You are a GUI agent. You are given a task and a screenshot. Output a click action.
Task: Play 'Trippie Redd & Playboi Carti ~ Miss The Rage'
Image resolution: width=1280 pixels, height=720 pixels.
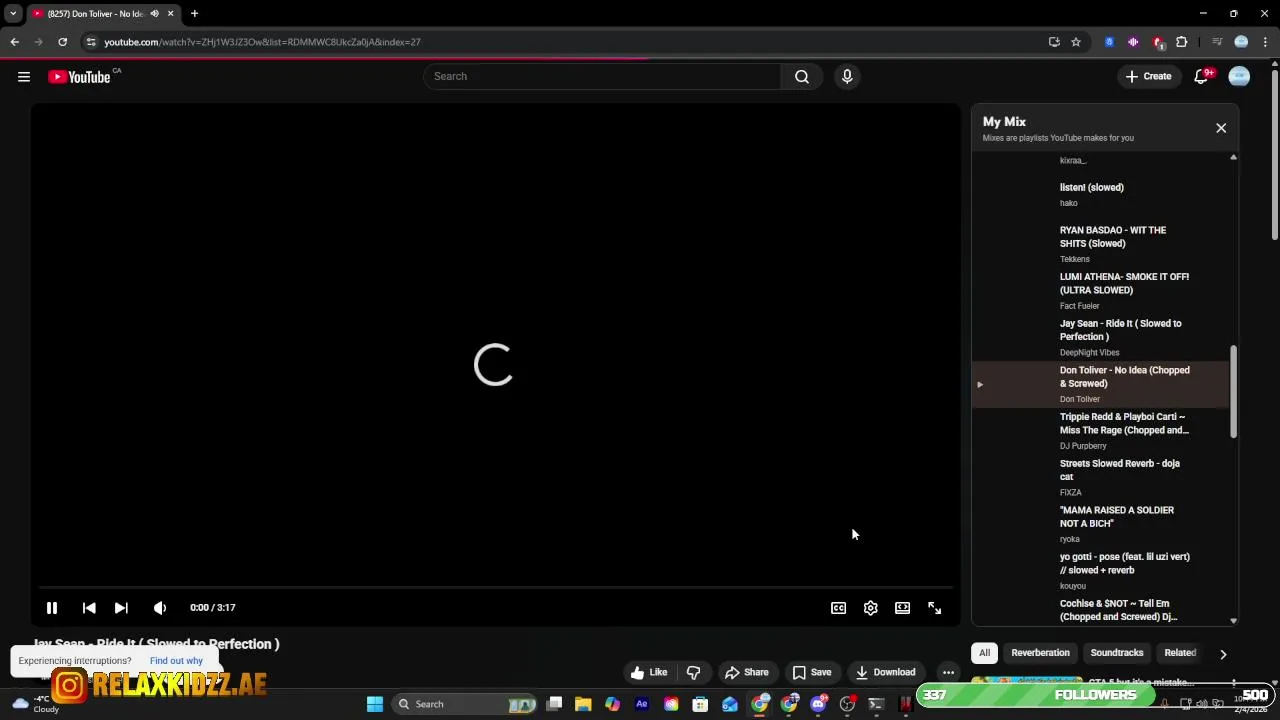coord(1100,431)
